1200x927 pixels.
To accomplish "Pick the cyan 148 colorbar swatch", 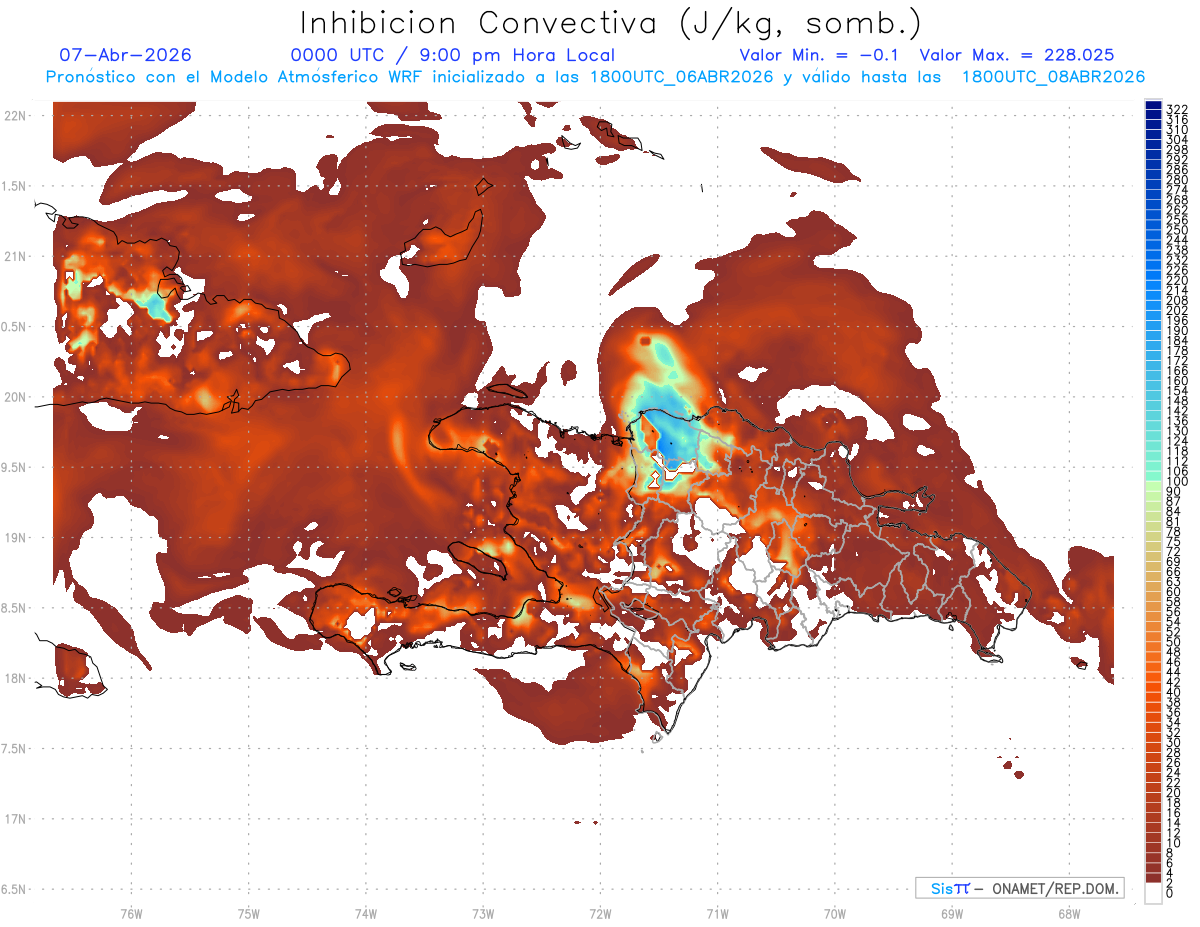I will [x=1153, y=401].
